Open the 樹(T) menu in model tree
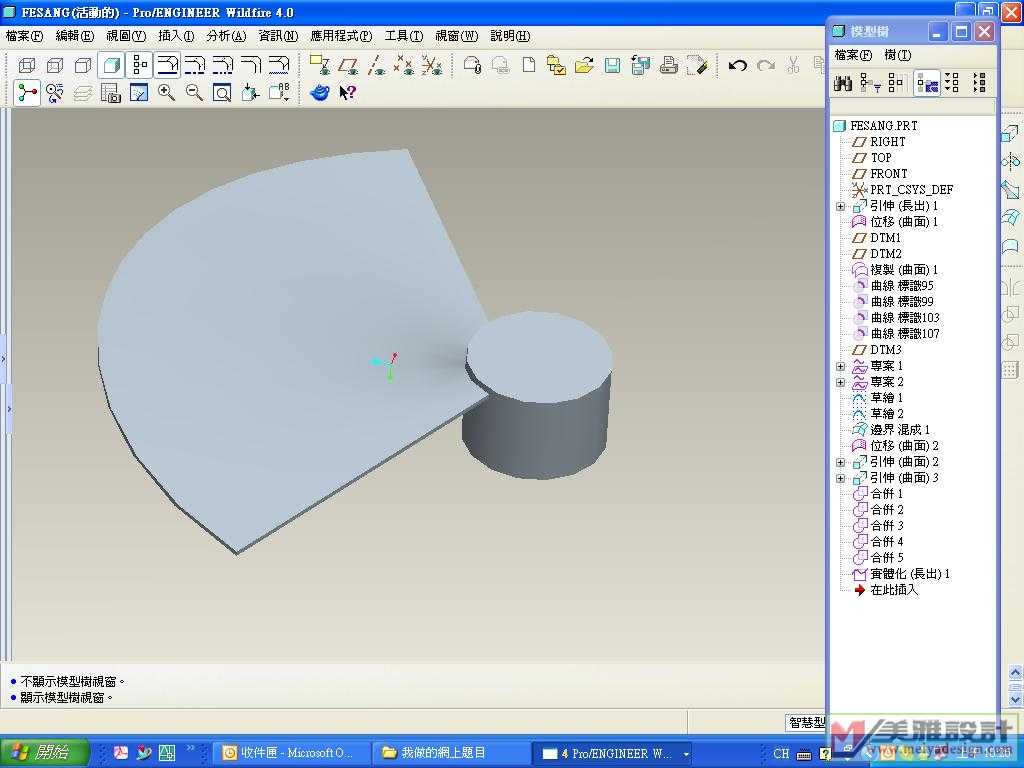Image resolution: width=1024 pixels, height=768 pixels. (x=897, y=55)
